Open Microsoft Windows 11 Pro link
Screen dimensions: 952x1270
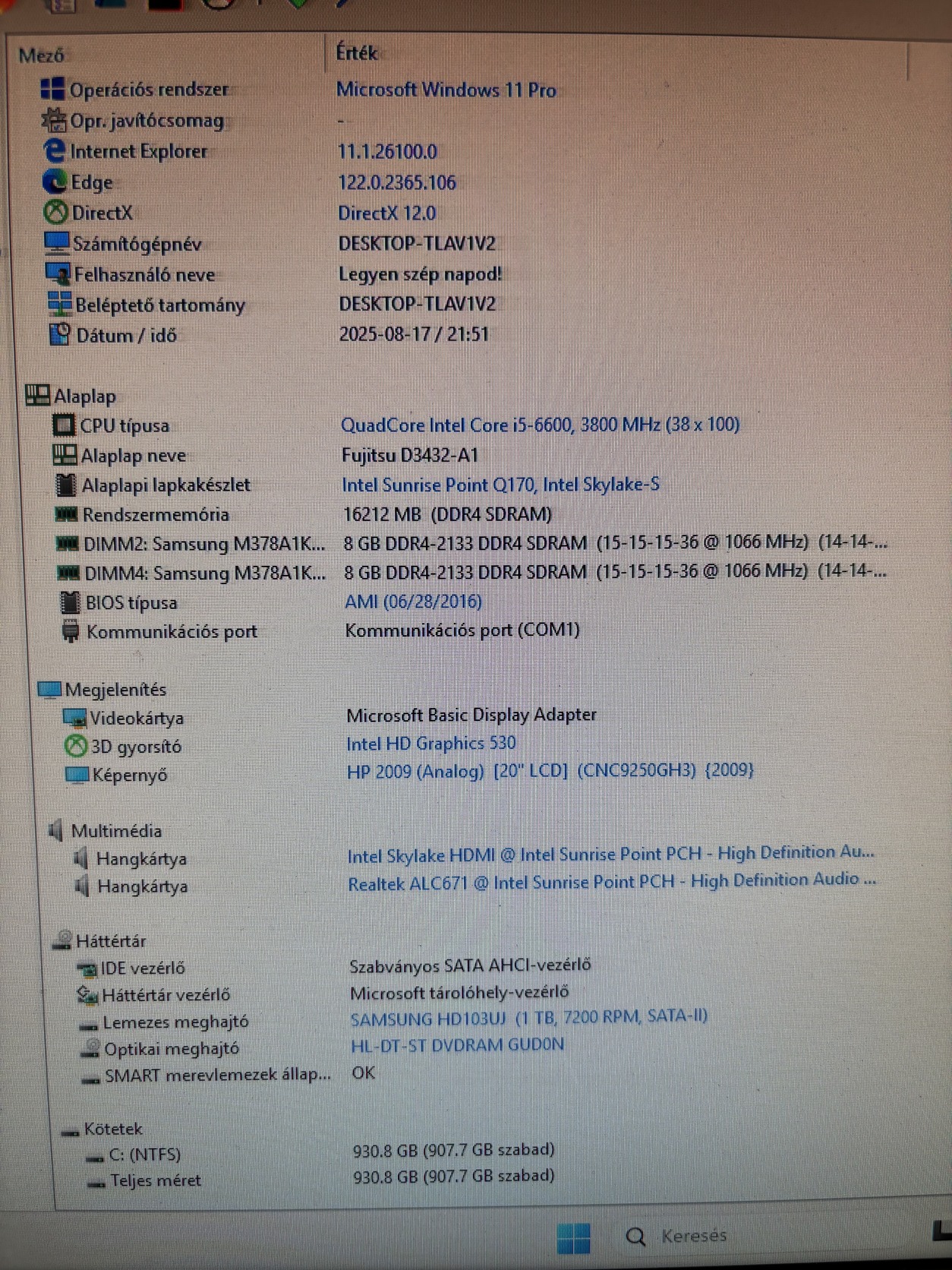pyautogui.click(x=446, y=90)
